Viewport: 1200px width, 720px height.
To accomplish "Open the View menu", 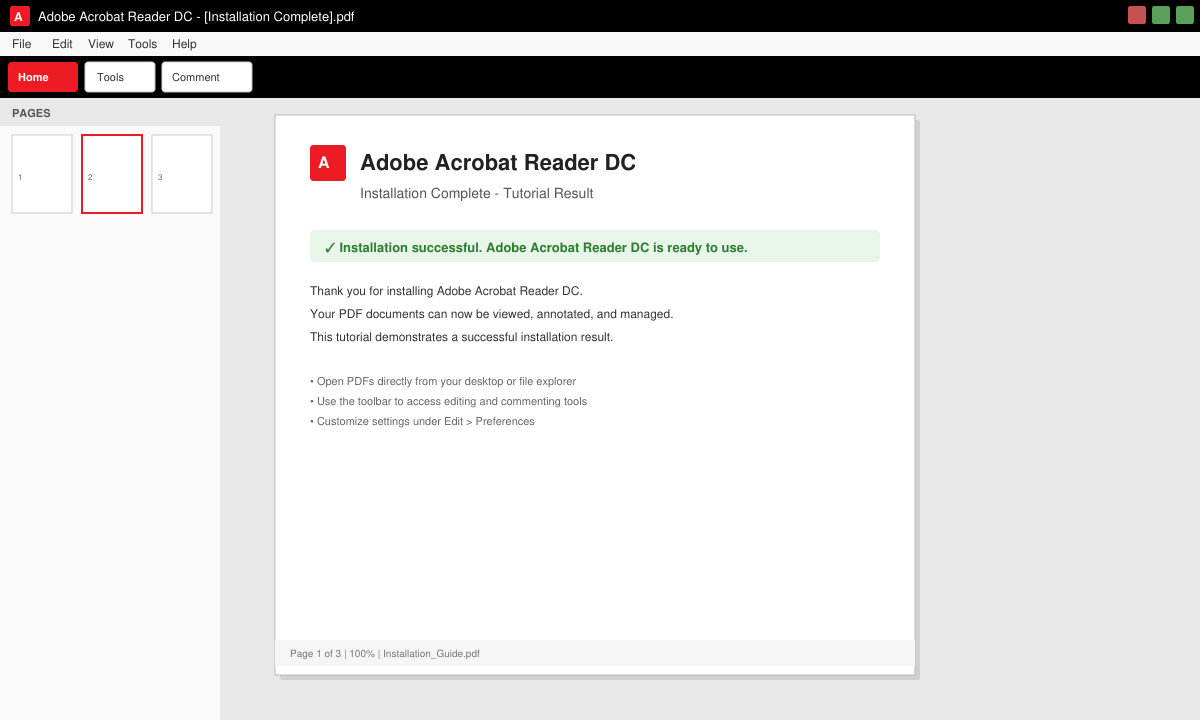I will point(101,44).
